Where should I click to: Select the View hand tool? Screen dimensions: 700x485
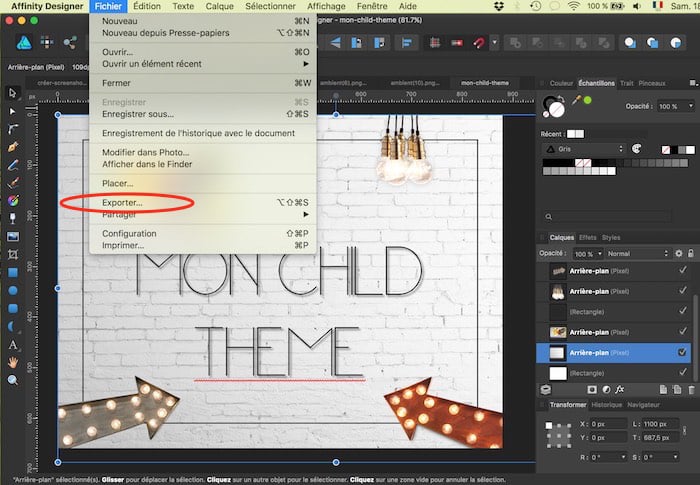[x=12, y=362]
